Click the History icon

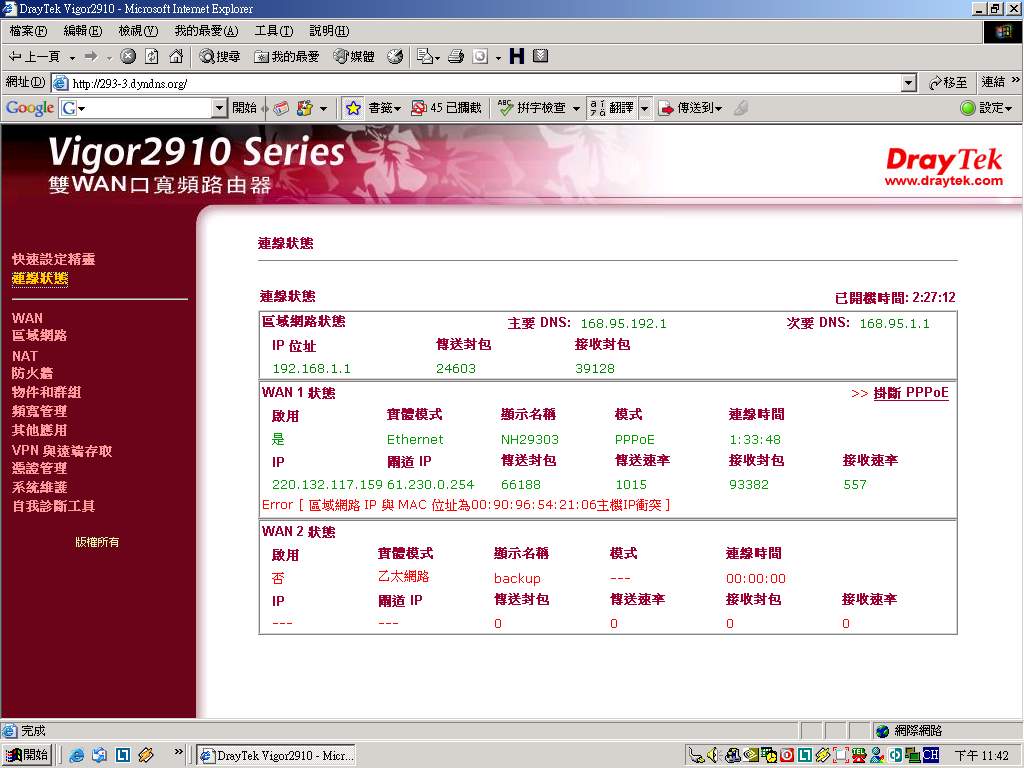click(x=394, y=57)
